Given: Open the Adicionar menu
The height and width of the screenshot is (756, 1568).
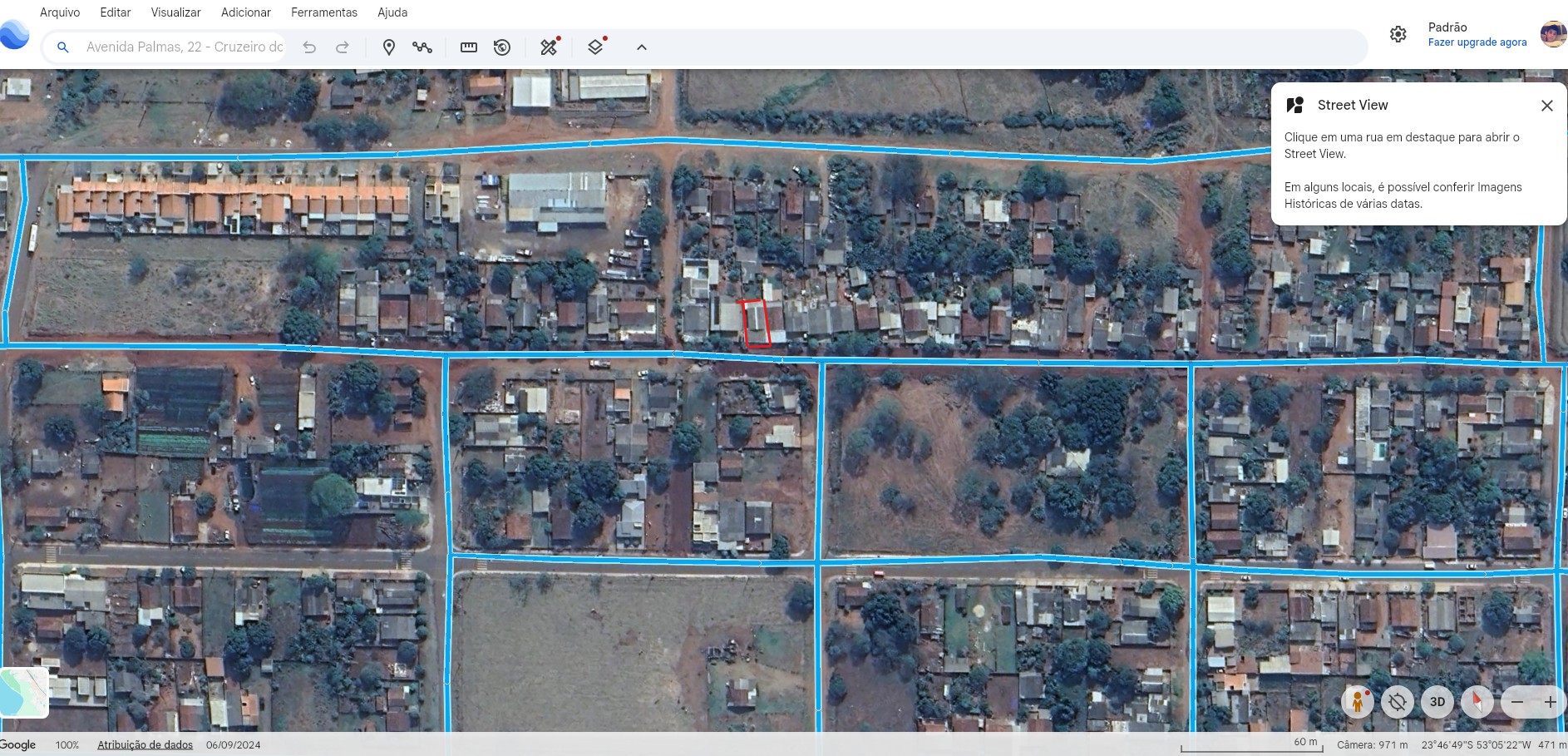Looking at the screenshot, I should click(246, 12).
